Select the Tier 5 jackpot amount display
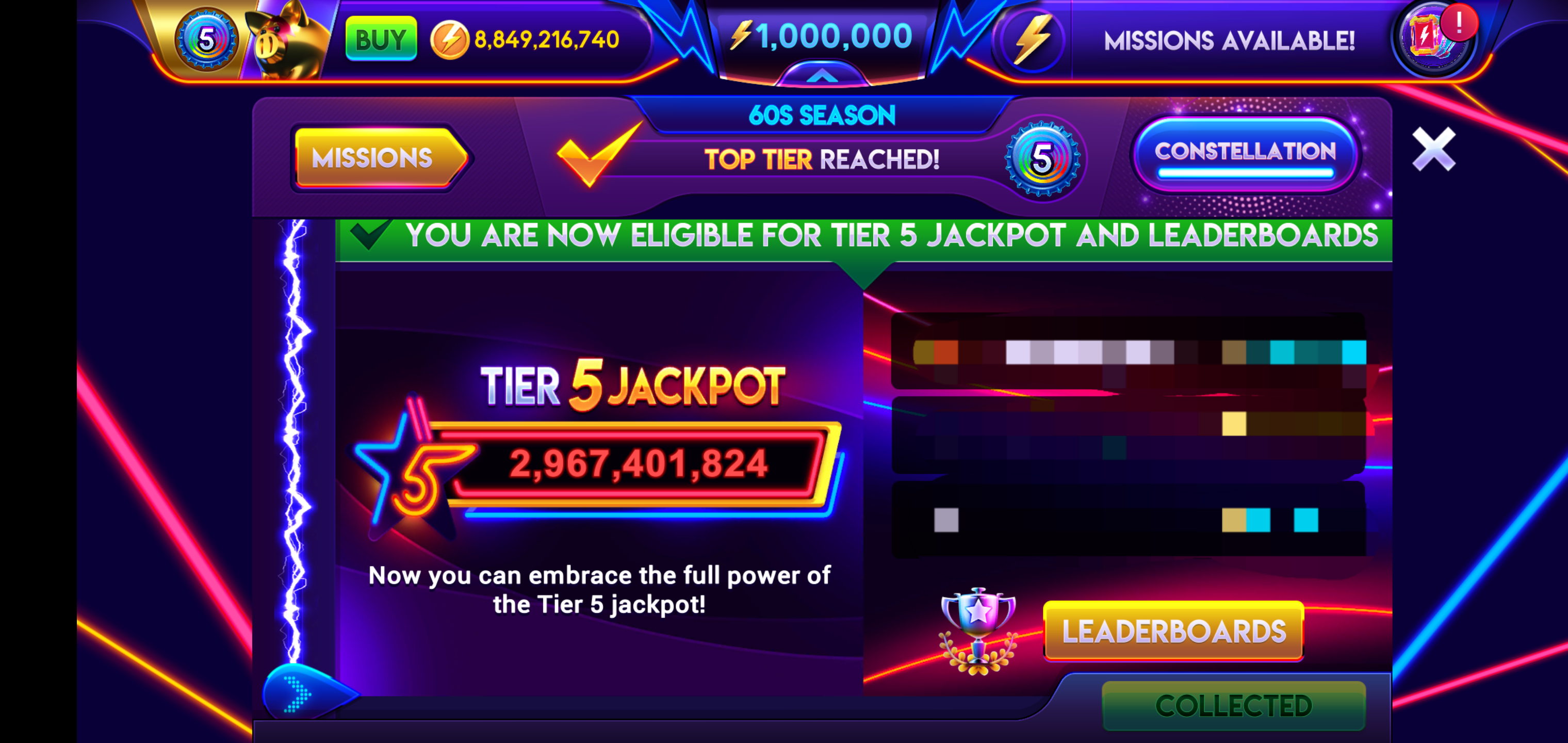Image resolution: width=1568 pixels, height=743 pixels. coord(639,464)
